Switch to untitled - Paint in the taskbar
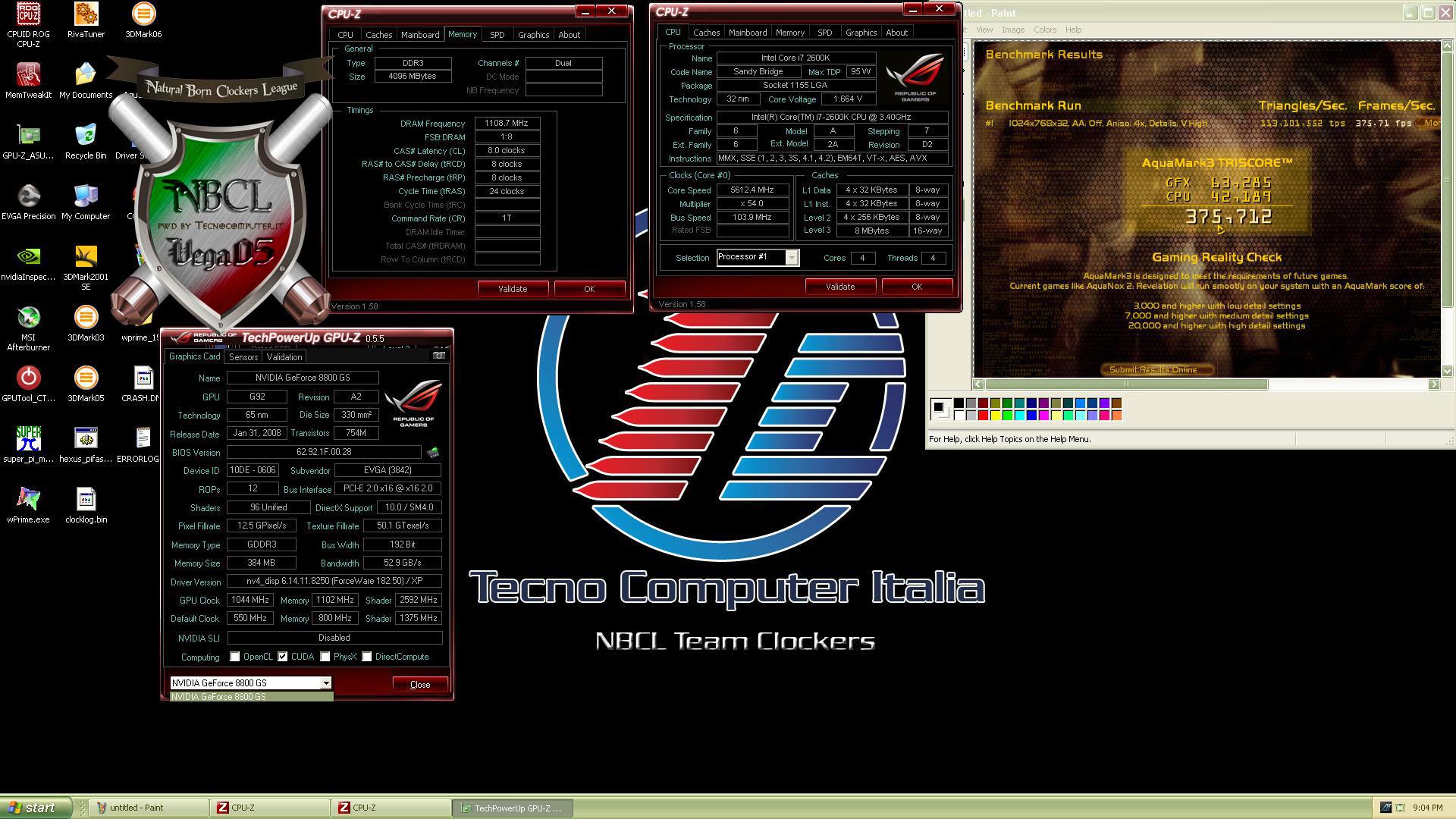 (x=149, y=808)
